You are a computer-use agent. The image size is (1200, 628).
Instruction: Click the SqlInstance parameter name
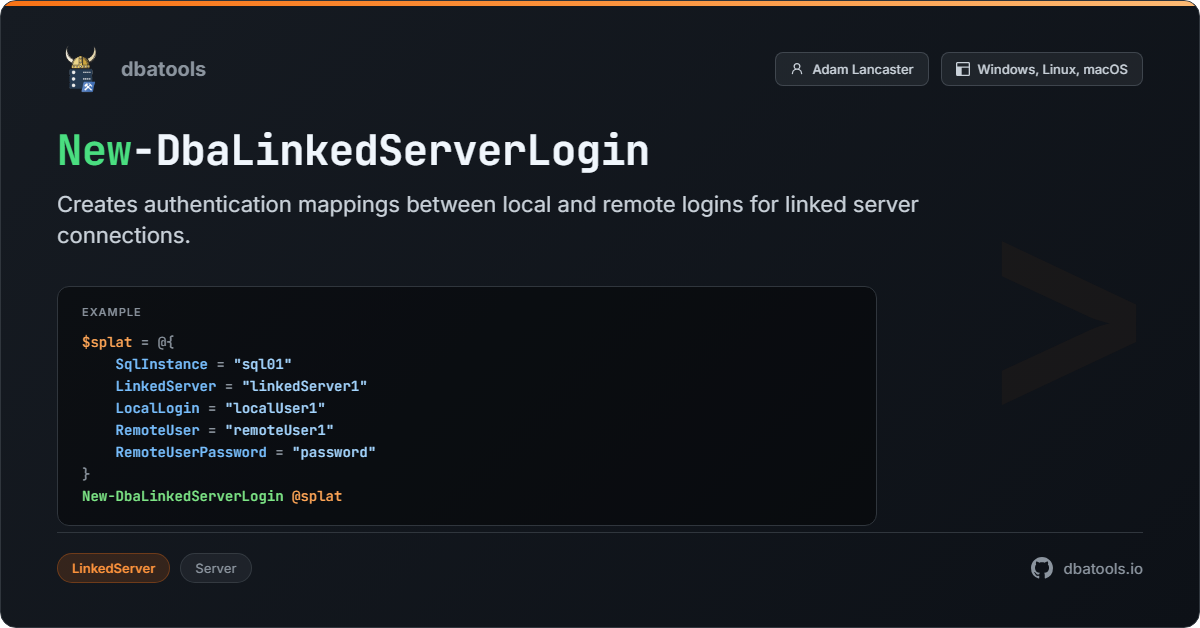click(x=162, y=364)
